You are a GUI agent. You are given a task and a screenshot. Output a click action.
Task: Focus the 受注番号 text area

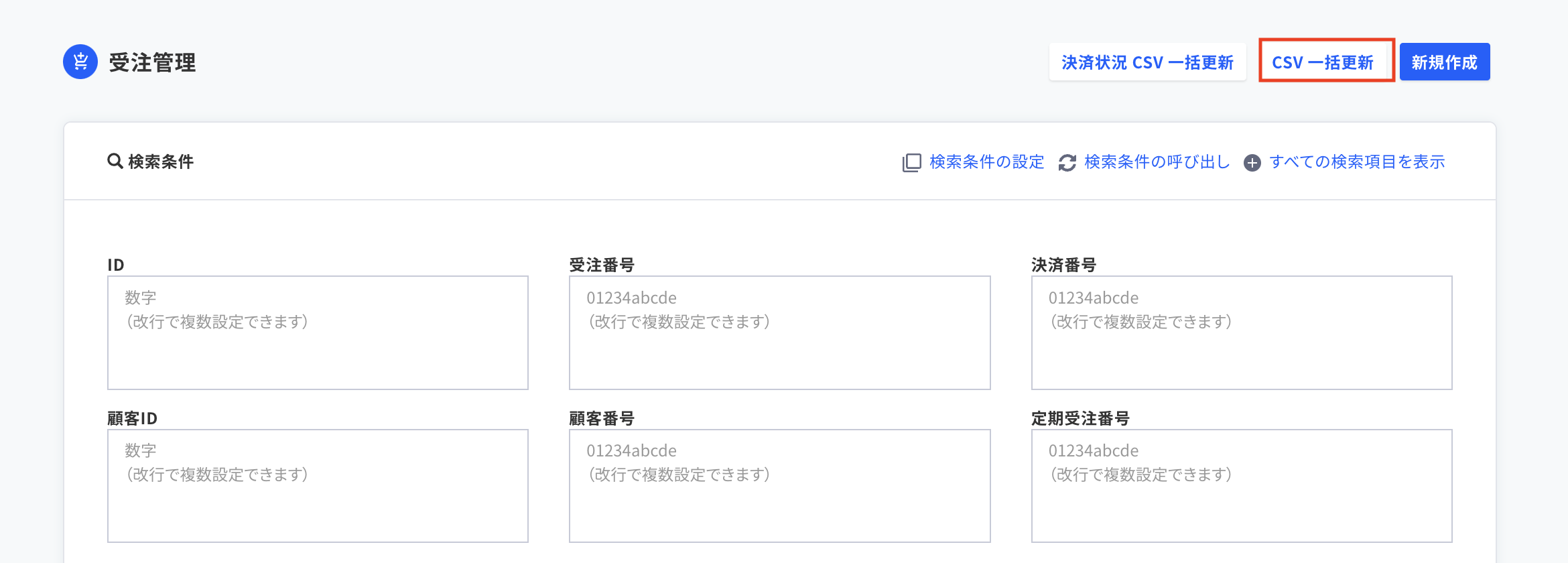click(x=779, y=332)
